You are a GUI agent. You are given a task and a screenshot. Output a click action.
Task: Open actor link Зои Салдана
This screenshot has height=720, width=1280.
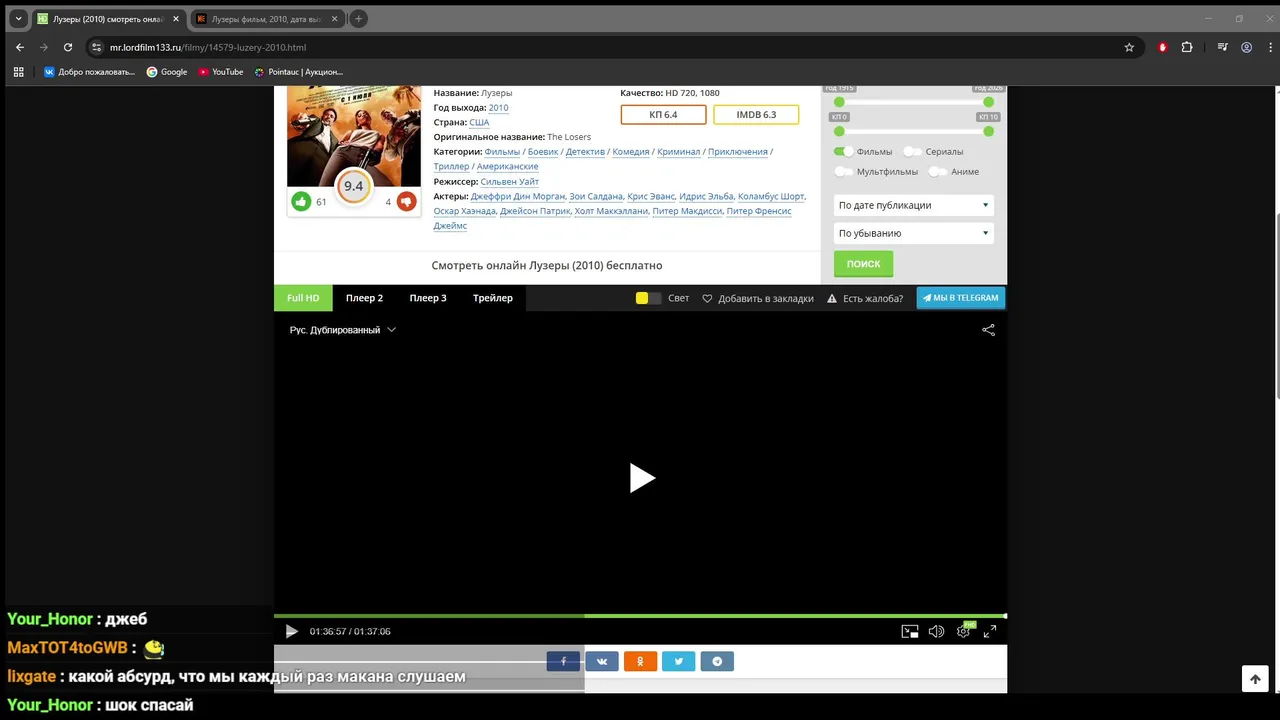click(596, 197)
